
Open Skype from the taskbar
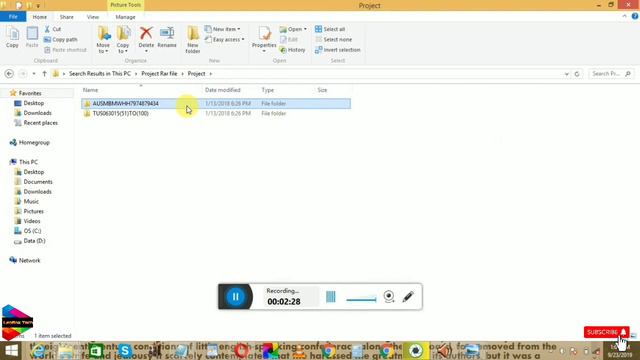[125, 351]
